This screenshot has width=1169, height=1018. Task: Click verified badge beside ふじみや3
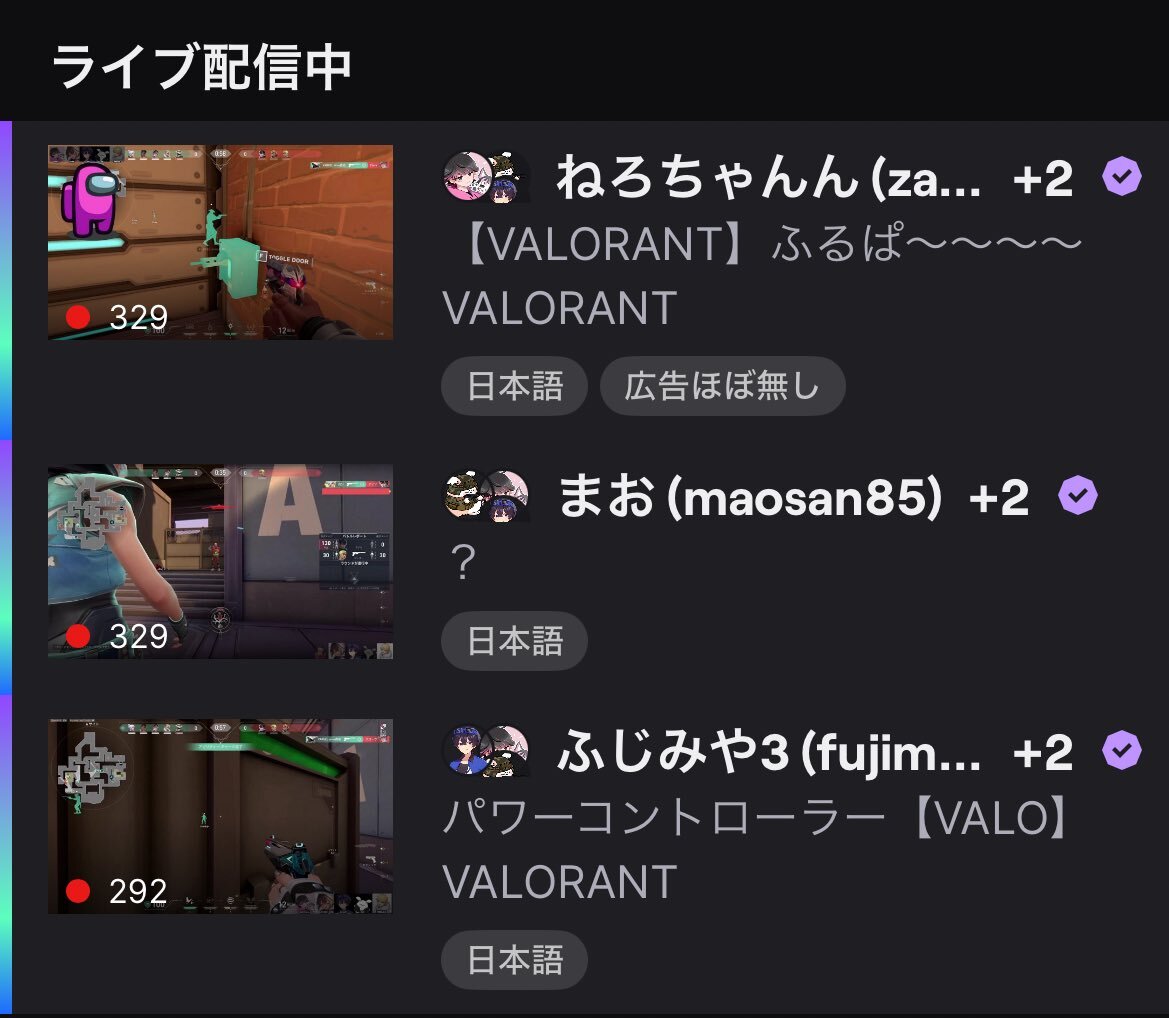(1122, 750)
